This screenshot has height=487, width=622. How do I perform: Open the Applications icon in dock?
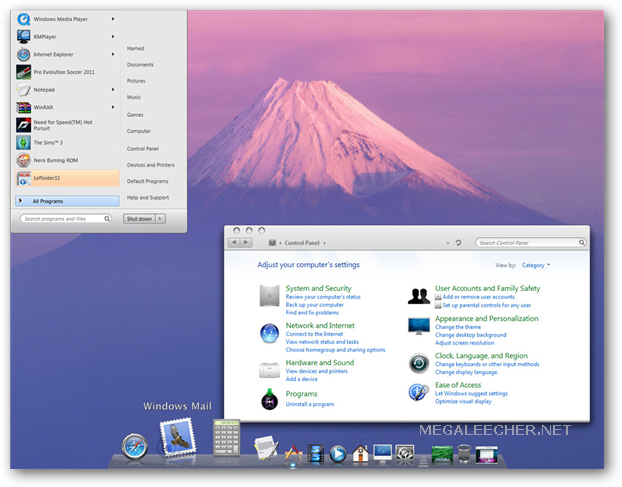(x=294, y=454)
